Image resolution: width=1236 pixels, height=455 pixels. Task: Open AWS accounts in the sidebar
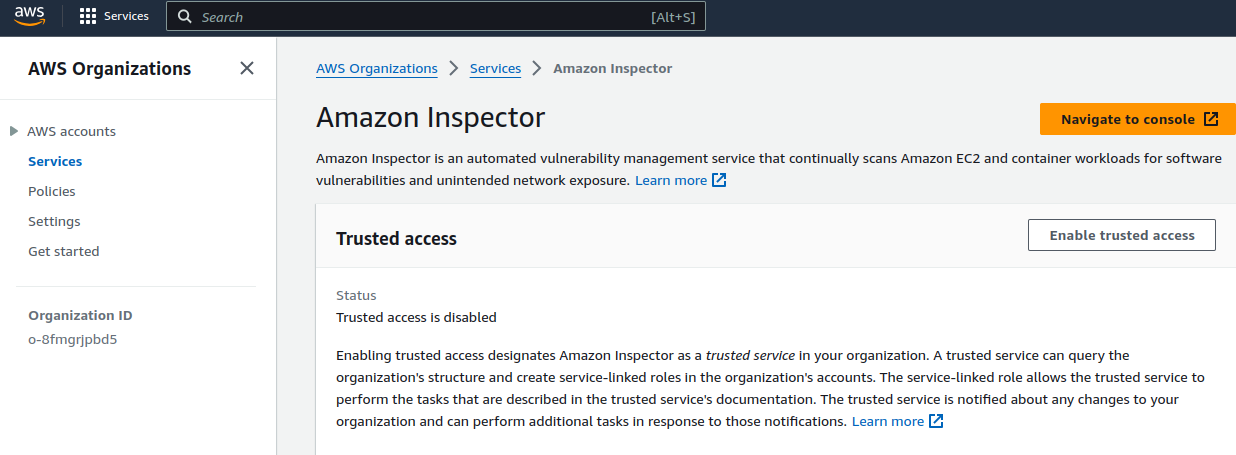(x=71, y=131)
